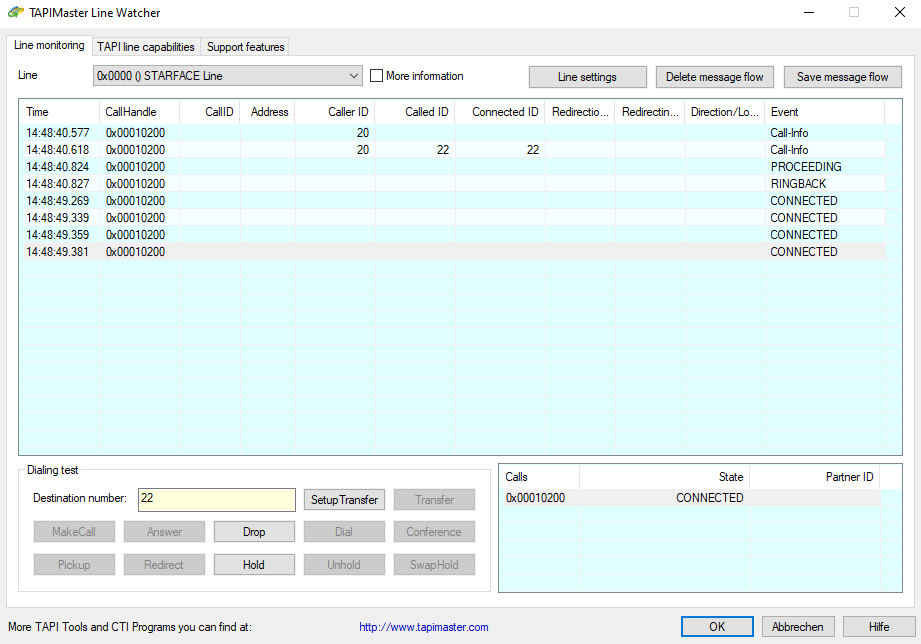Put the call on Hold

coord(254,565)
